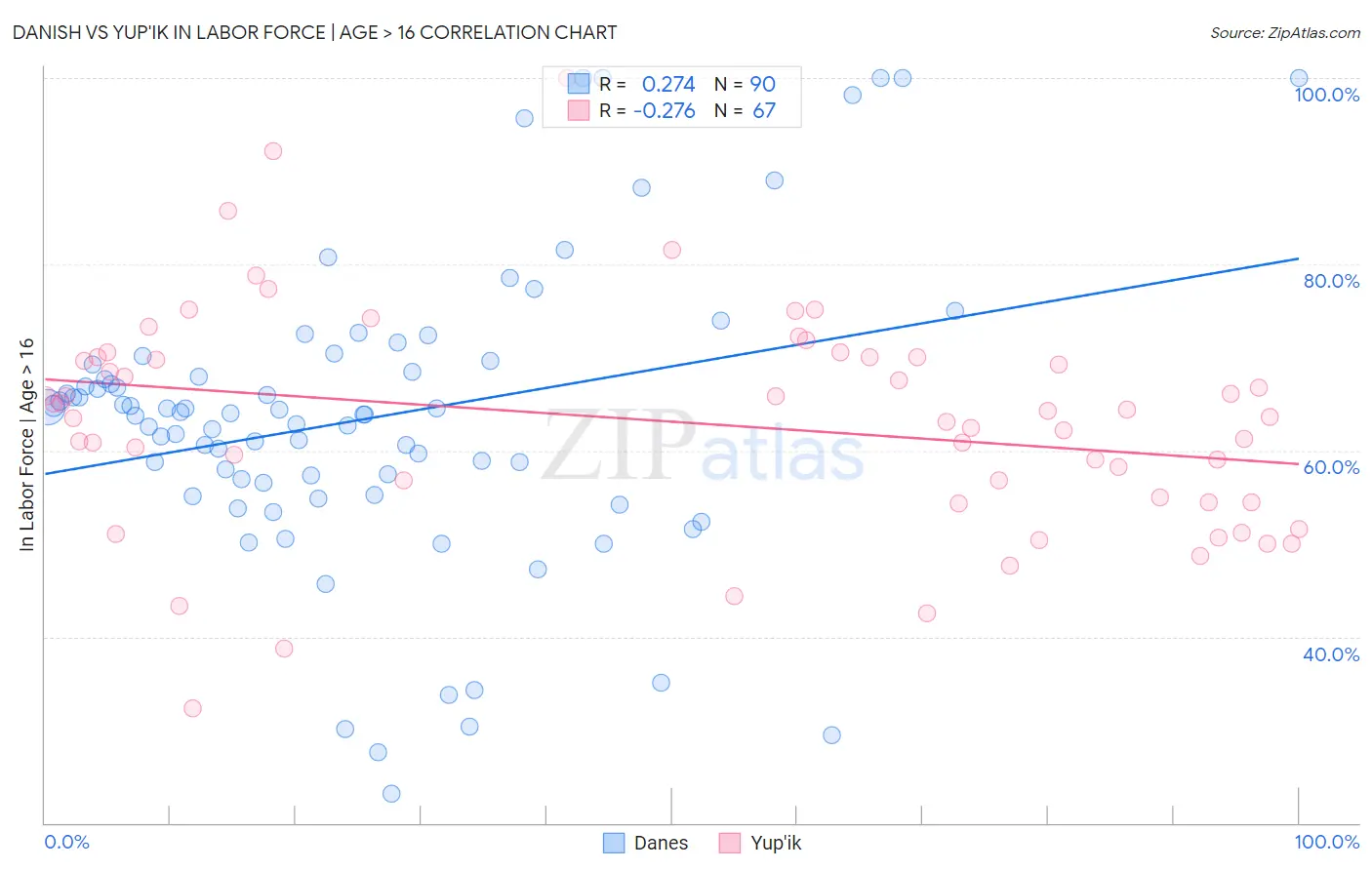Click the blue Danes swatch in bottom legend

coord(614,843)
